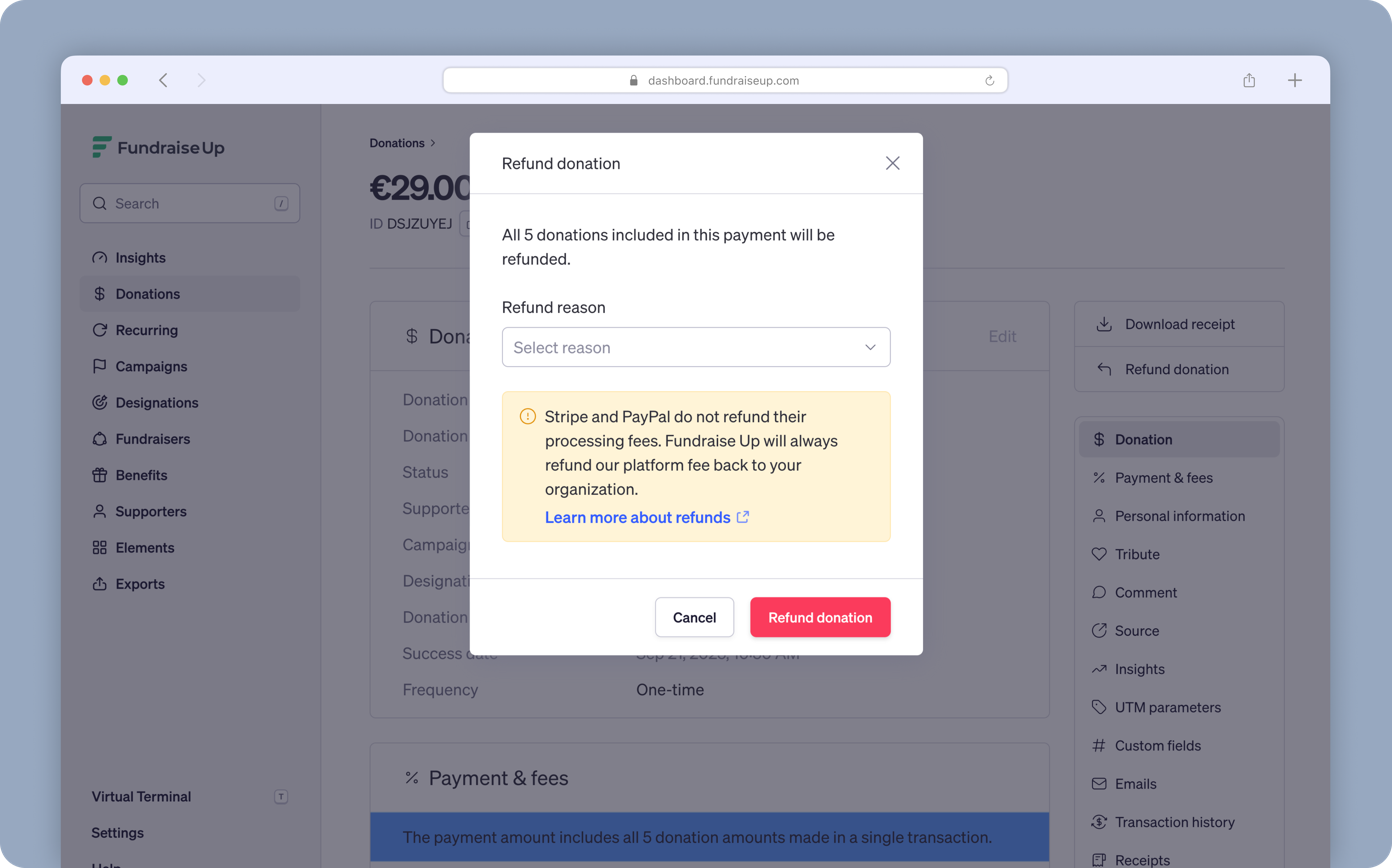Close the Refund donation dialog
Image resolution: width=1392 pixels, height=868 pixels.
[893, 163]
